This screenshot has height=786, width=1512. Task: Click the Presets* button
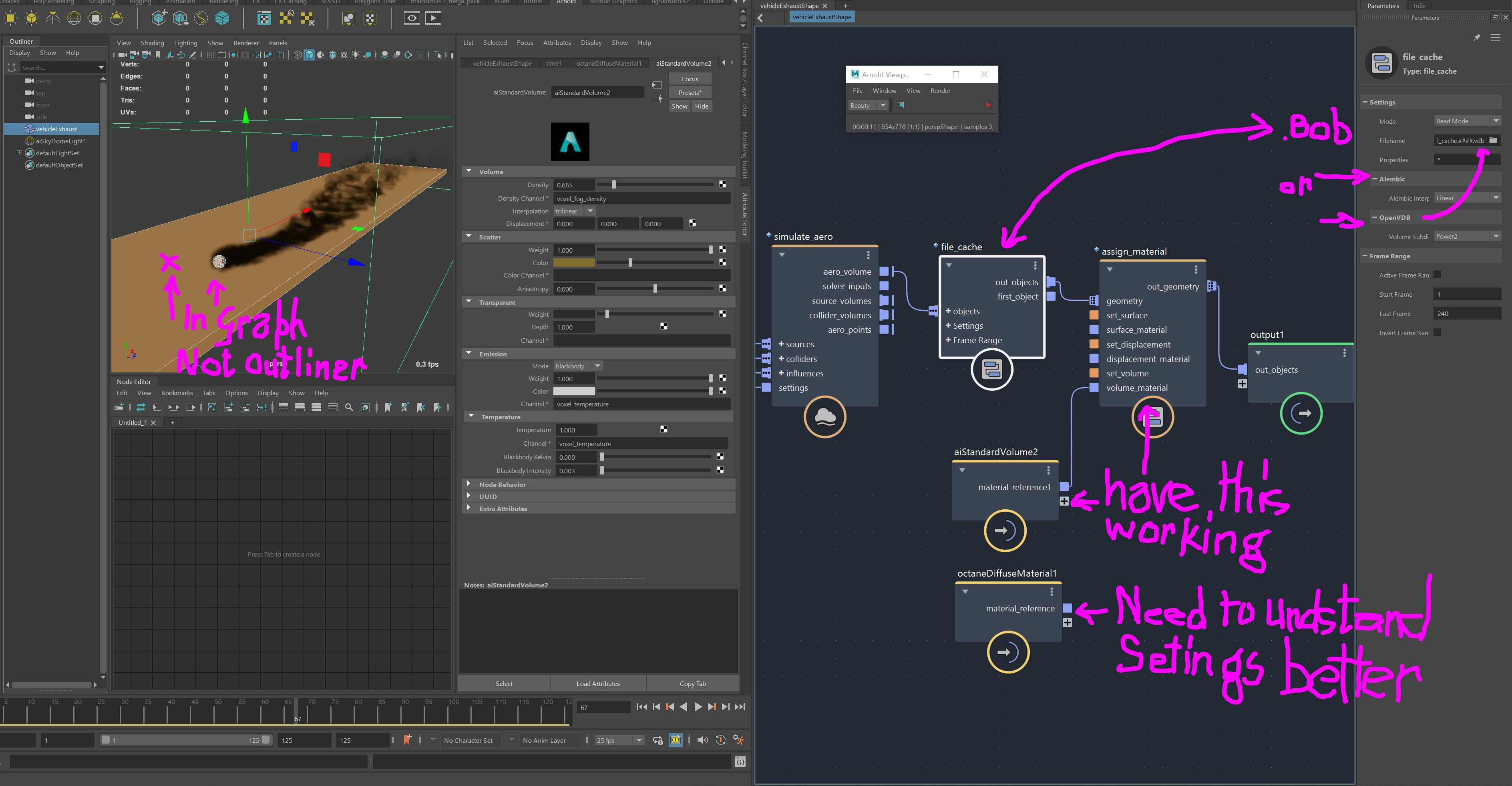(690, 92)
